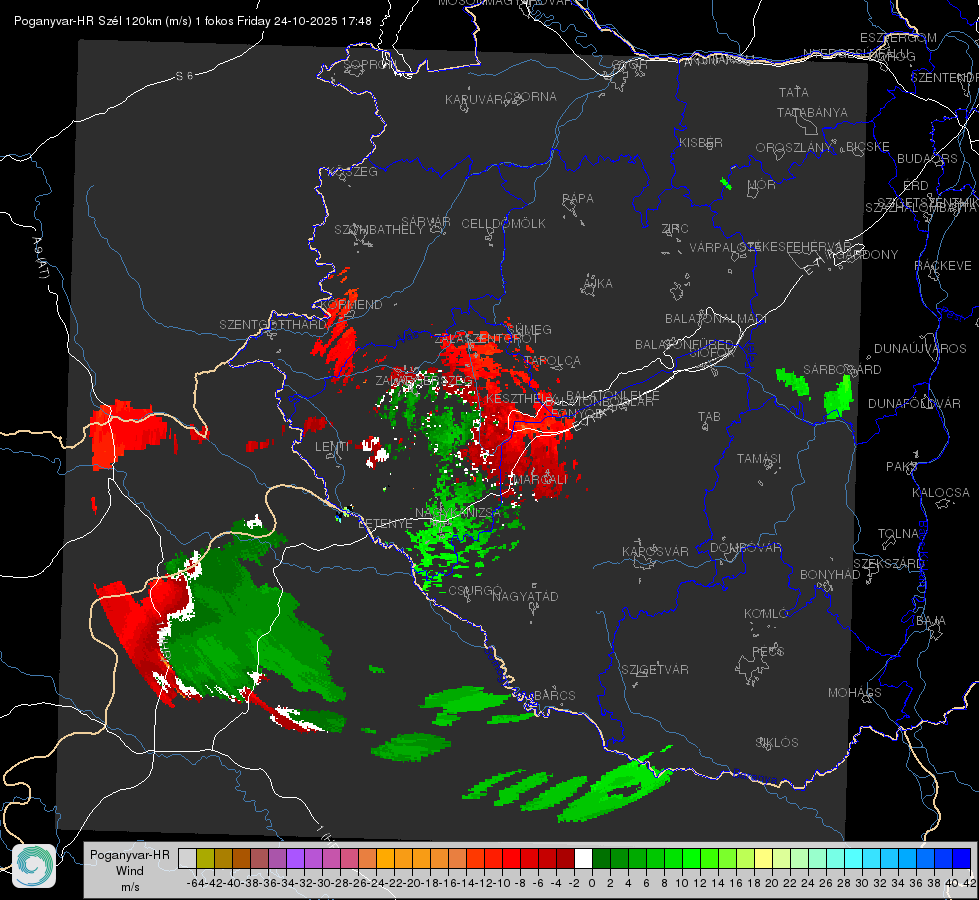This screenshot has width=979, height=900.
Task: Click the '-64' value on the legend scale
Action: click(195, 883)
